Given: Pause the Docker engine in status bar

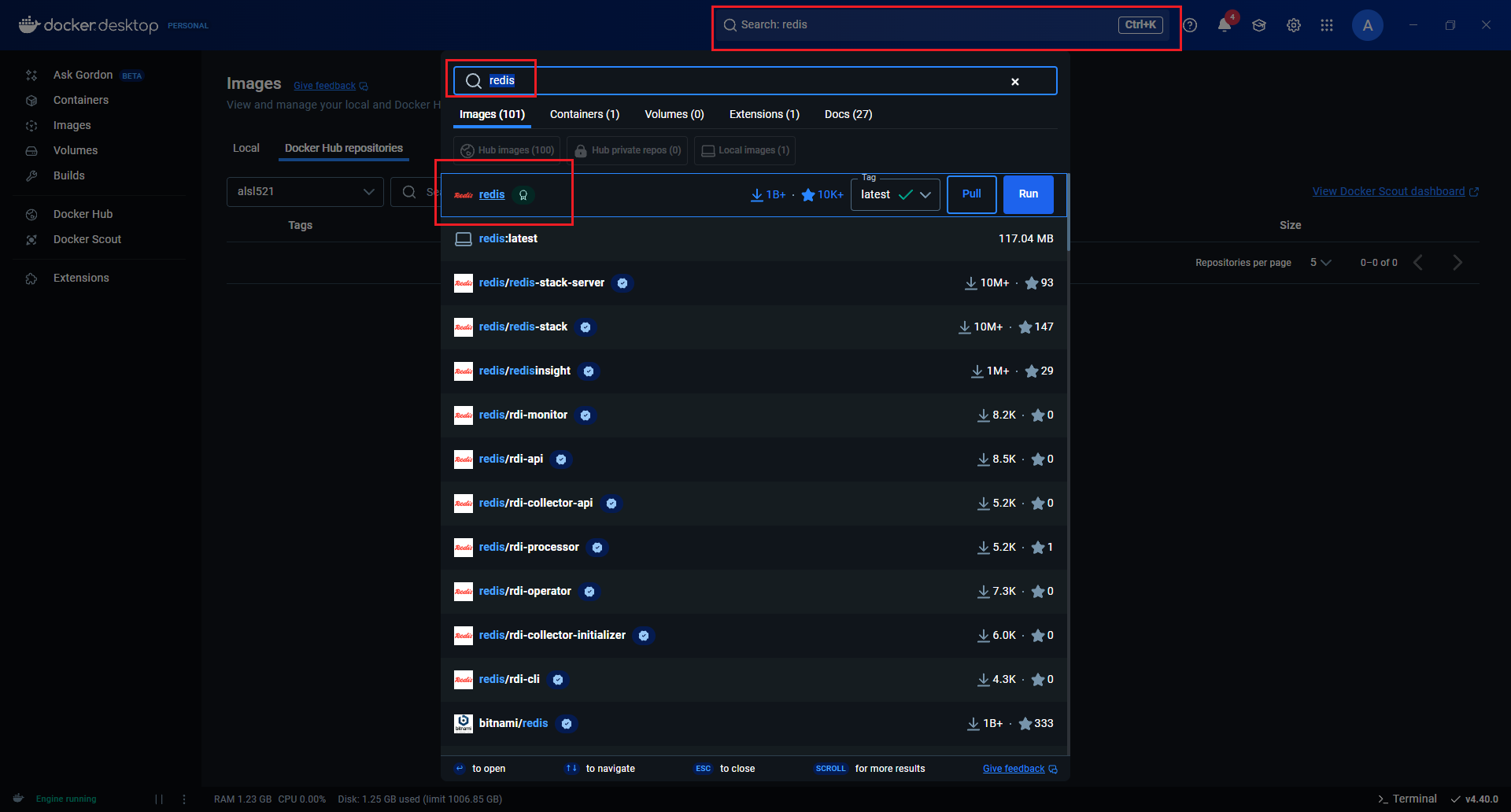Looking at the screenshot, I should click(159, 799).
